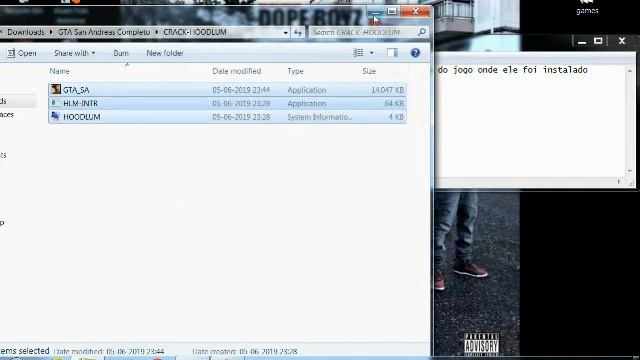Sort by the Type column header
The width and height of the screenshot is (640, 360).
click(296, 71)
